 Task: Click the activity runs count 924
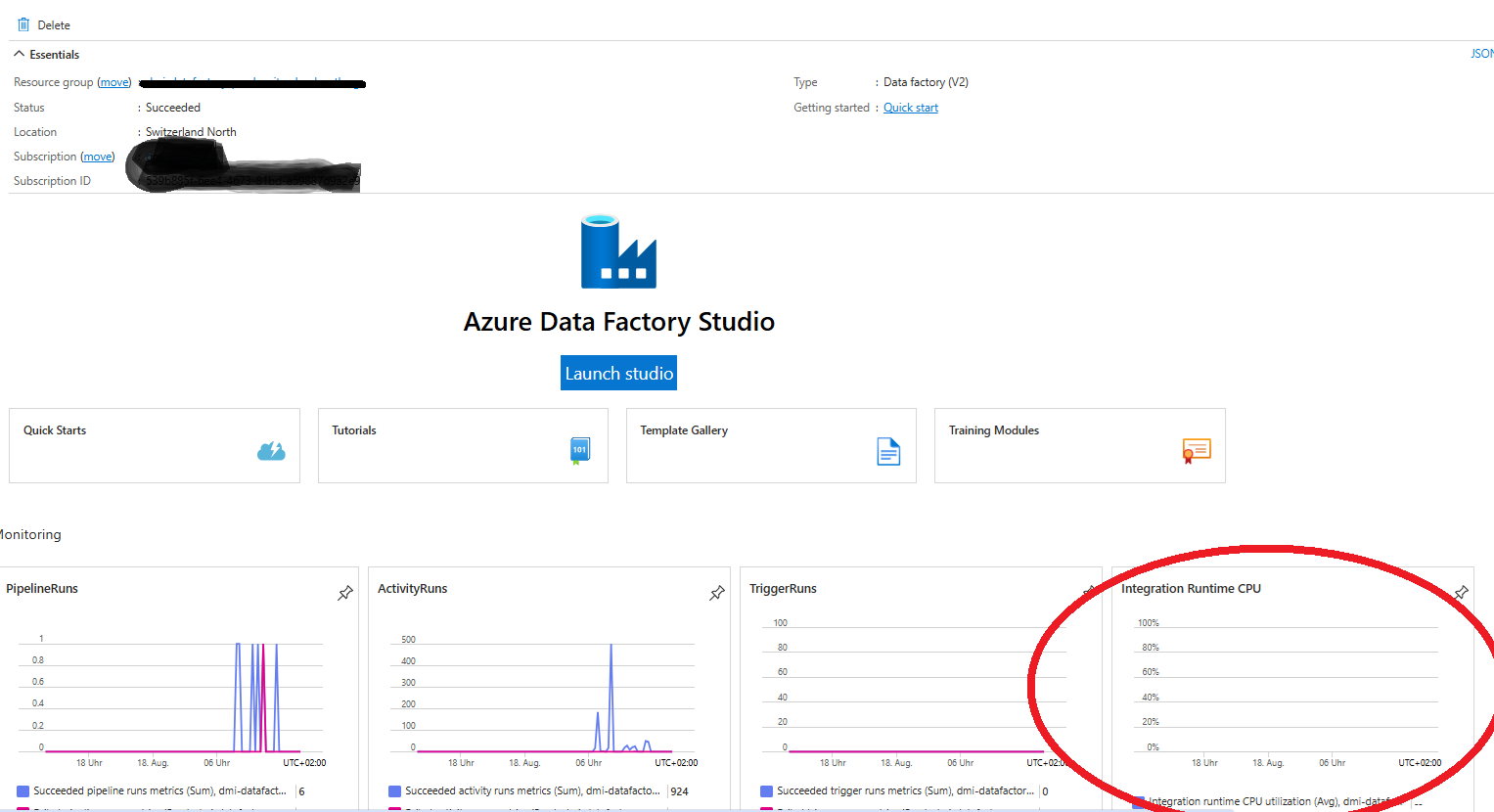tap(679, 791)
